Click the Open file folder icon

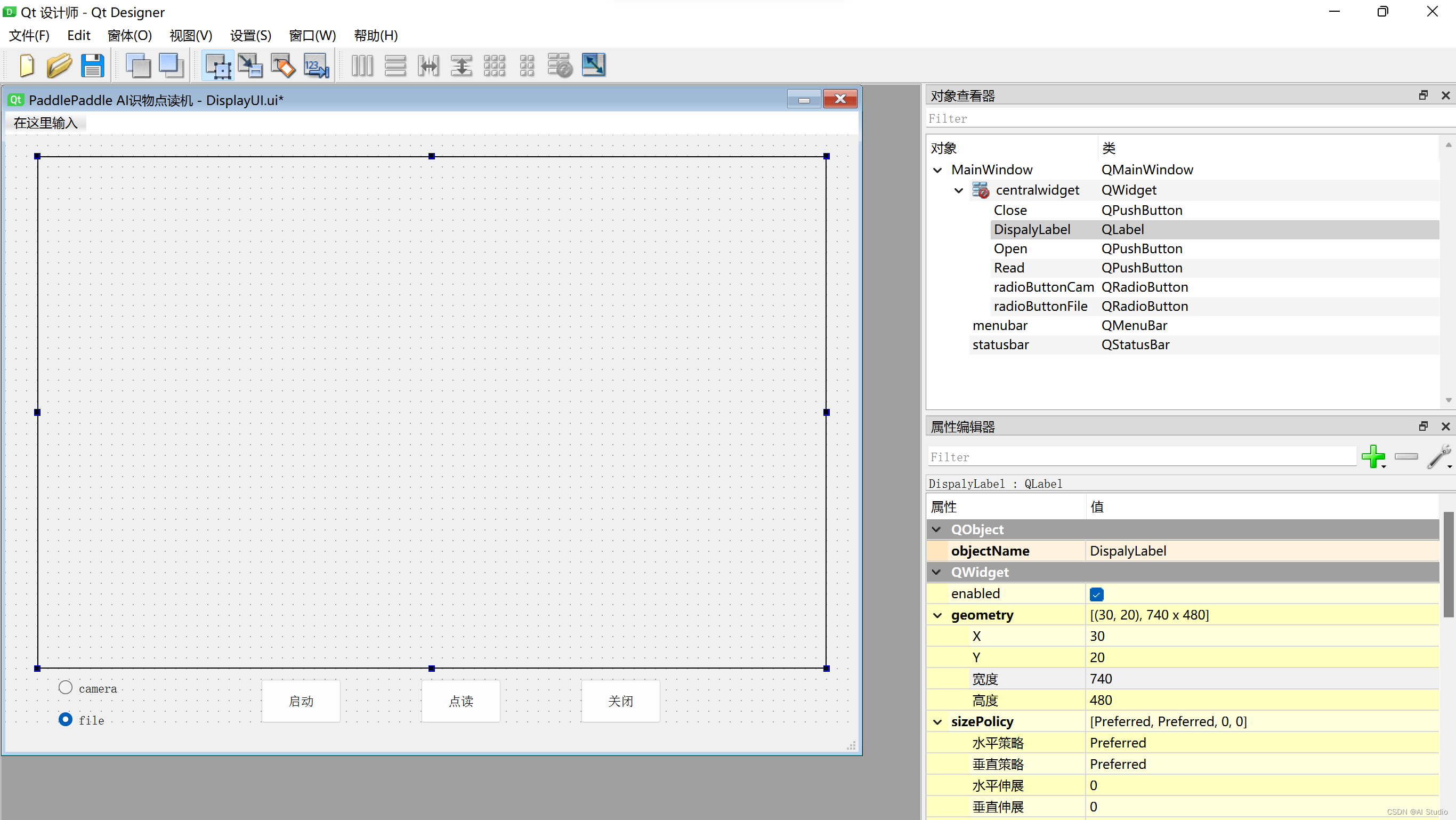click(x=59, y=66)
